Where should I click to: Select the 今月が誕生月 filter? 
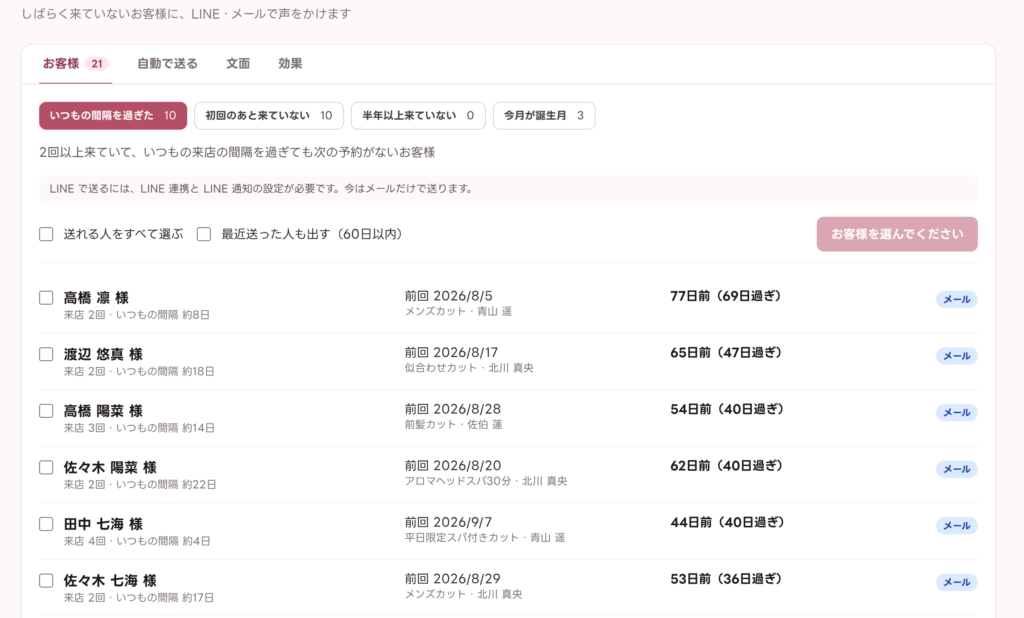(x=544, y=116)
